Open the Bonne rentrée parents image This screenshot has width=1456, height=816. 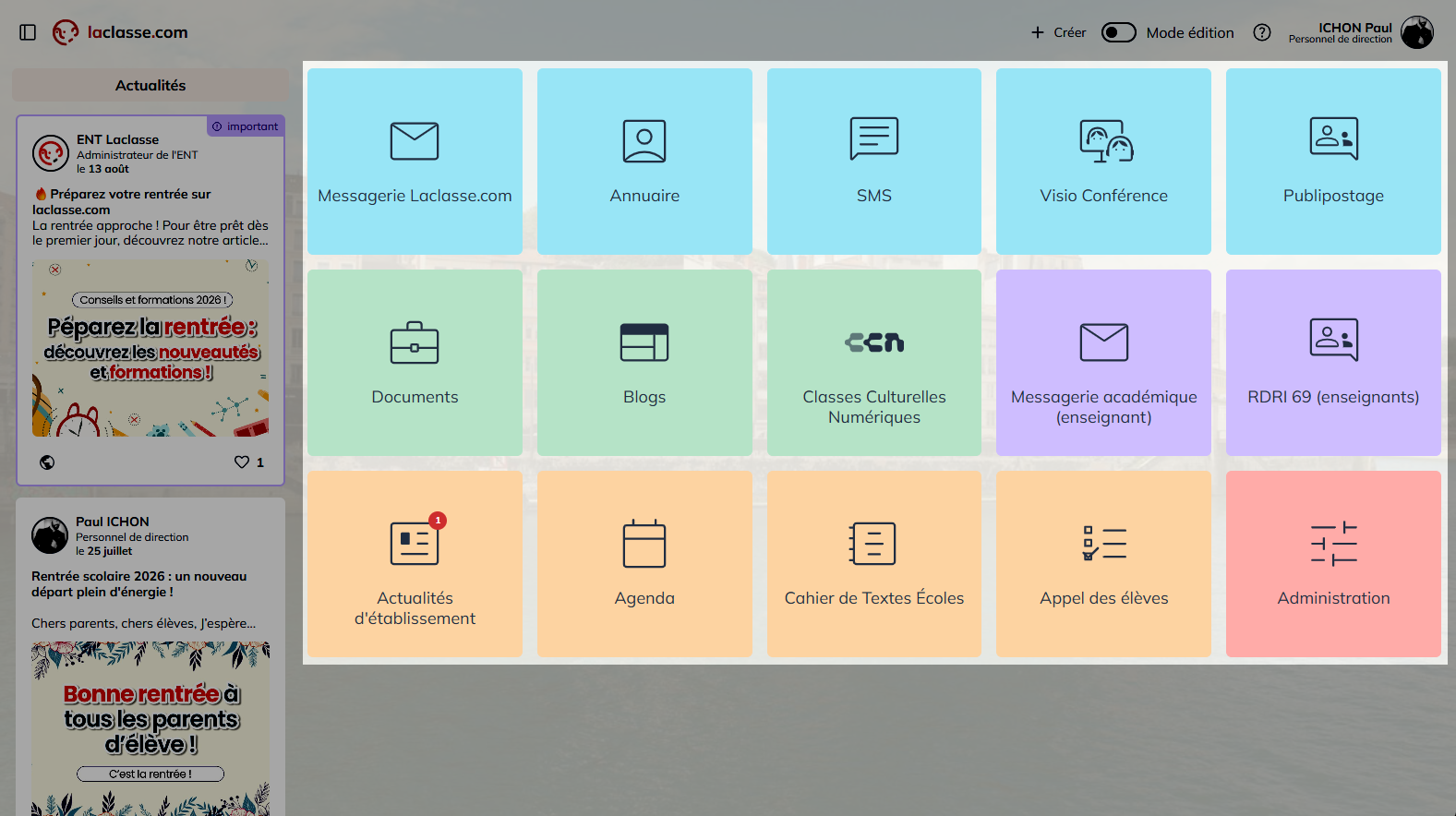pos(150,728)
